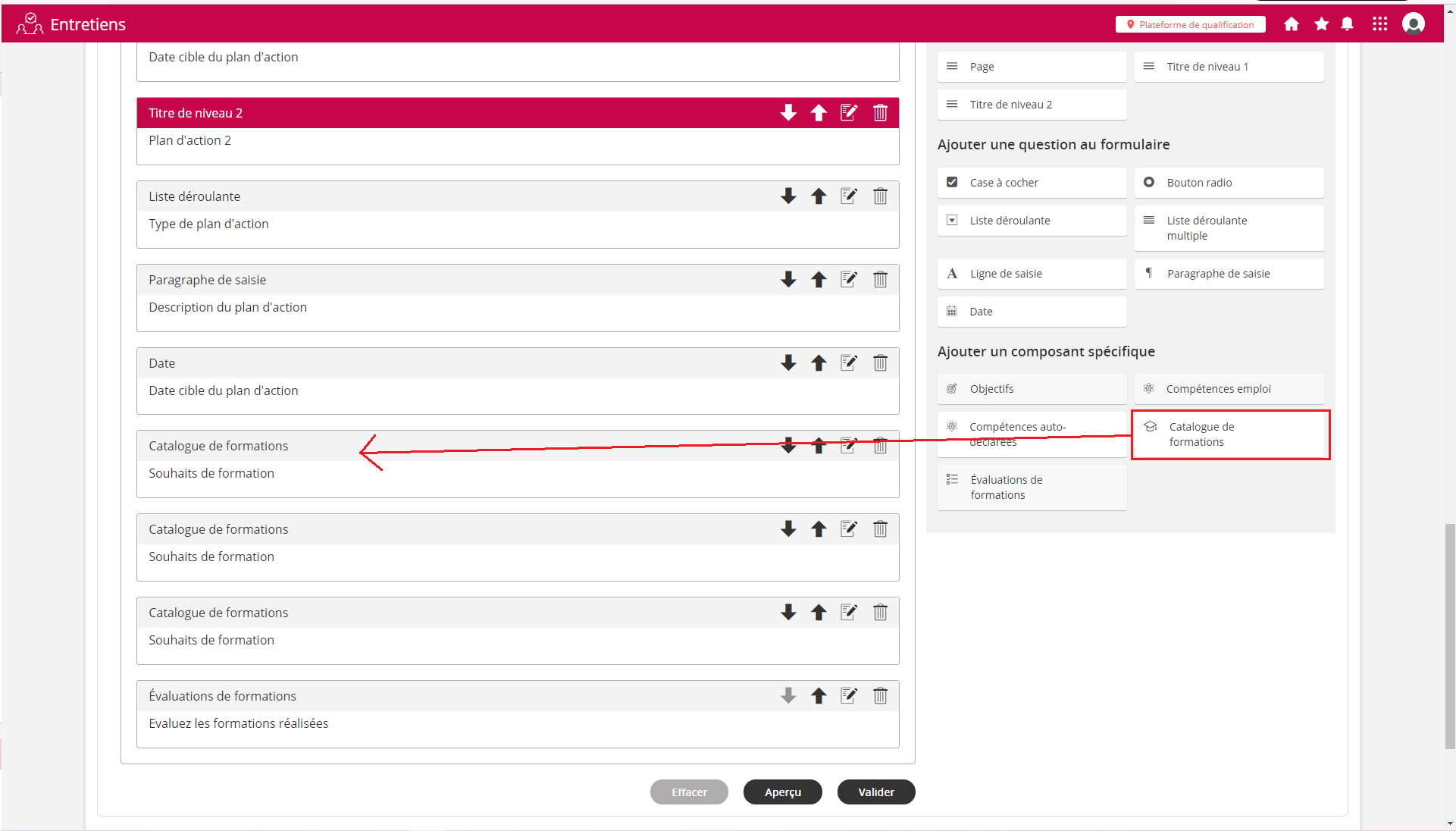The height and width of the screenshot is (831, 1456).
Task: Add a Date question component
Action: point(1032,312)
